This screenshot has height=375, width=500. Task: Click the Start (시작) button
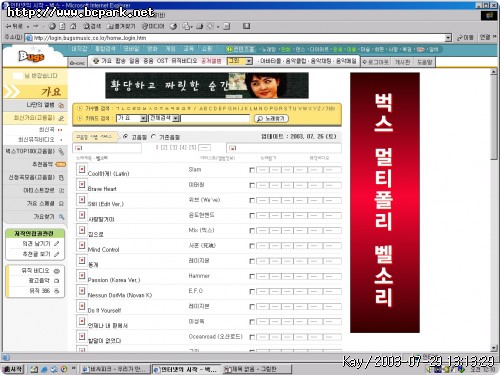tap(13, 369)
